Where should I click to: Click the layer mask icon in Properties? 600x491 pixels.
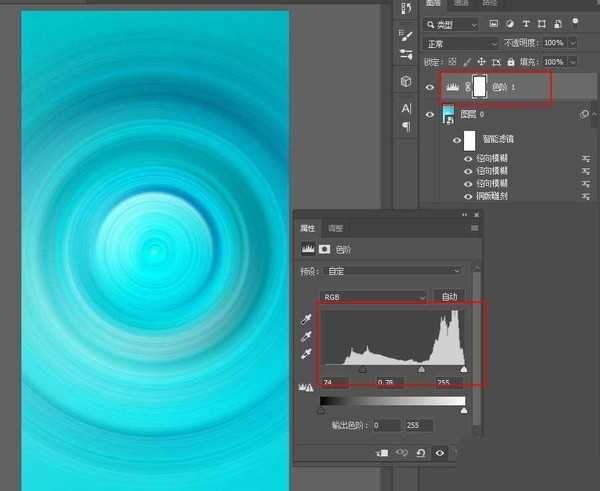coord(324,249)
